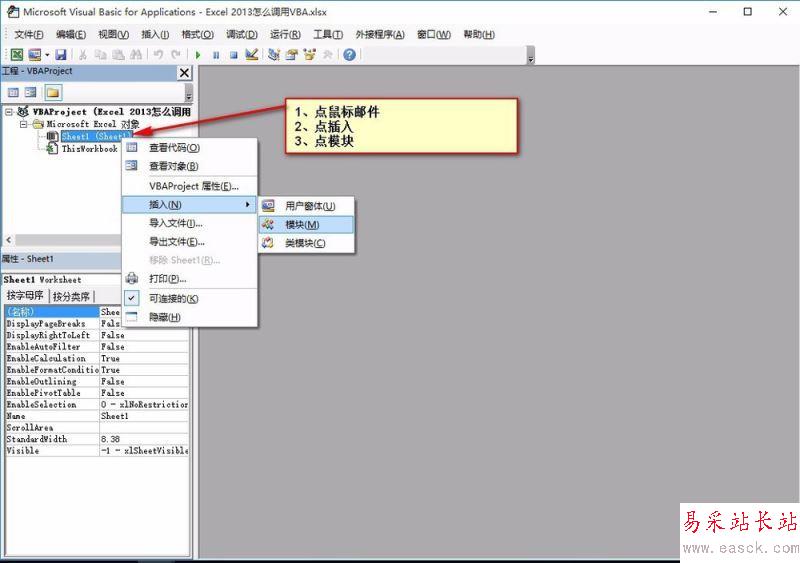Image resolution: width=800 pixels, height=563 pixels.
Task: Open the 编辑(E) menu
Action: tap(71, 34)
